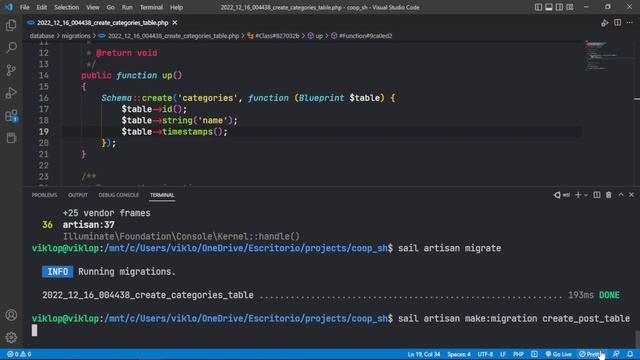Open the Manage gear icon
Screen dimensions: 640x360
coord(11,337)
